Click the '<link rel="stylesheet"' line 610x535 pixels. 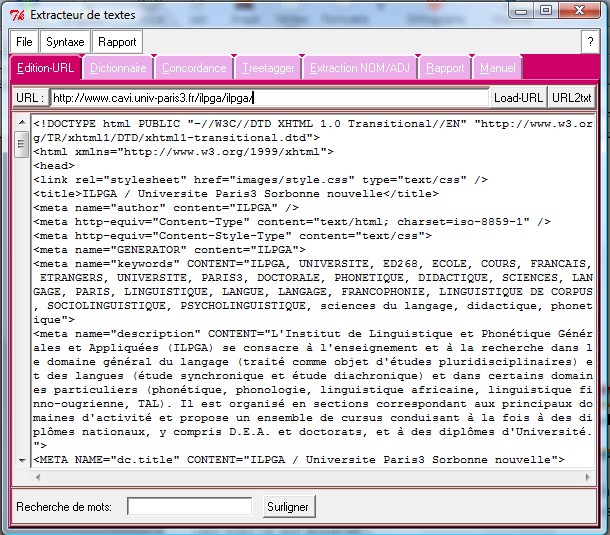pos(260,180)
